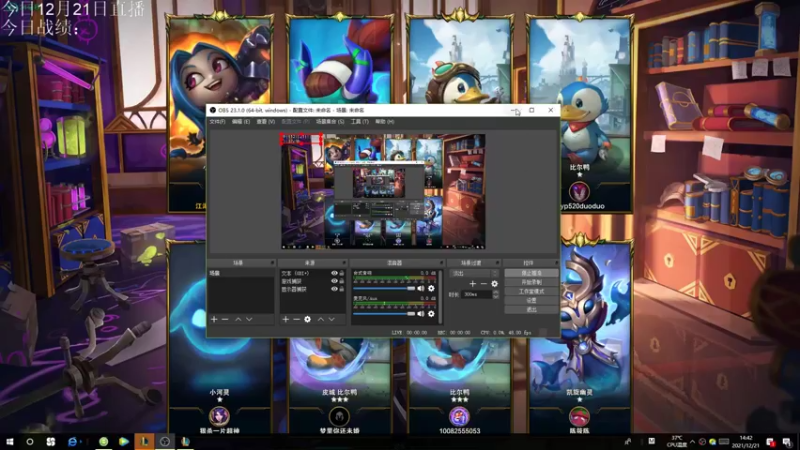Pop out the sources dock panel icon
Image resolution: width=800 pixels, height=450 pixels.
pos(344,263)
